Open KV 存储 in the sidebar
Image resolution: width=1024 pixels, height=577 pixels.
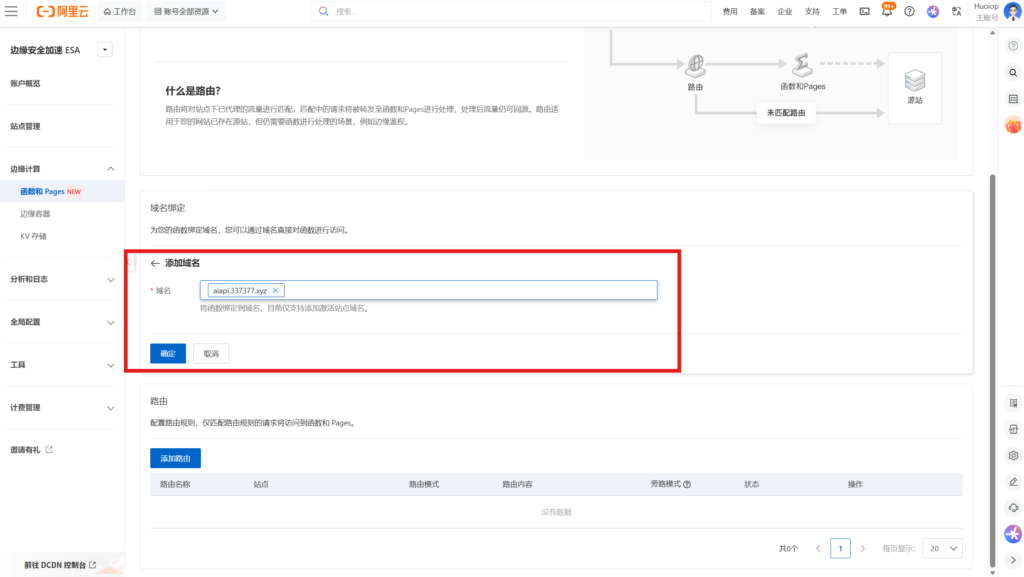tap(33, 237)
